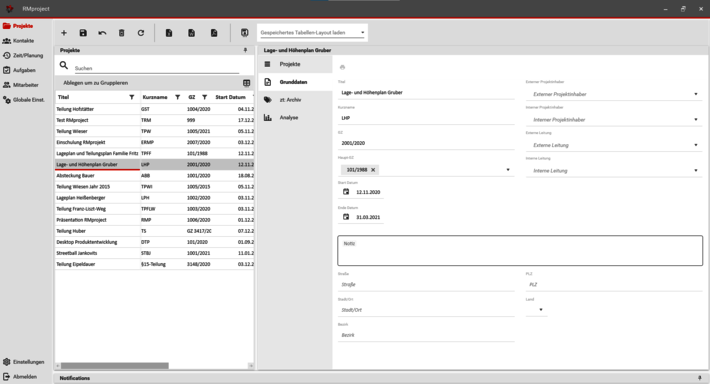Switch to the Analyse tab
Viewport: 710px width, 384px height.
295,117
